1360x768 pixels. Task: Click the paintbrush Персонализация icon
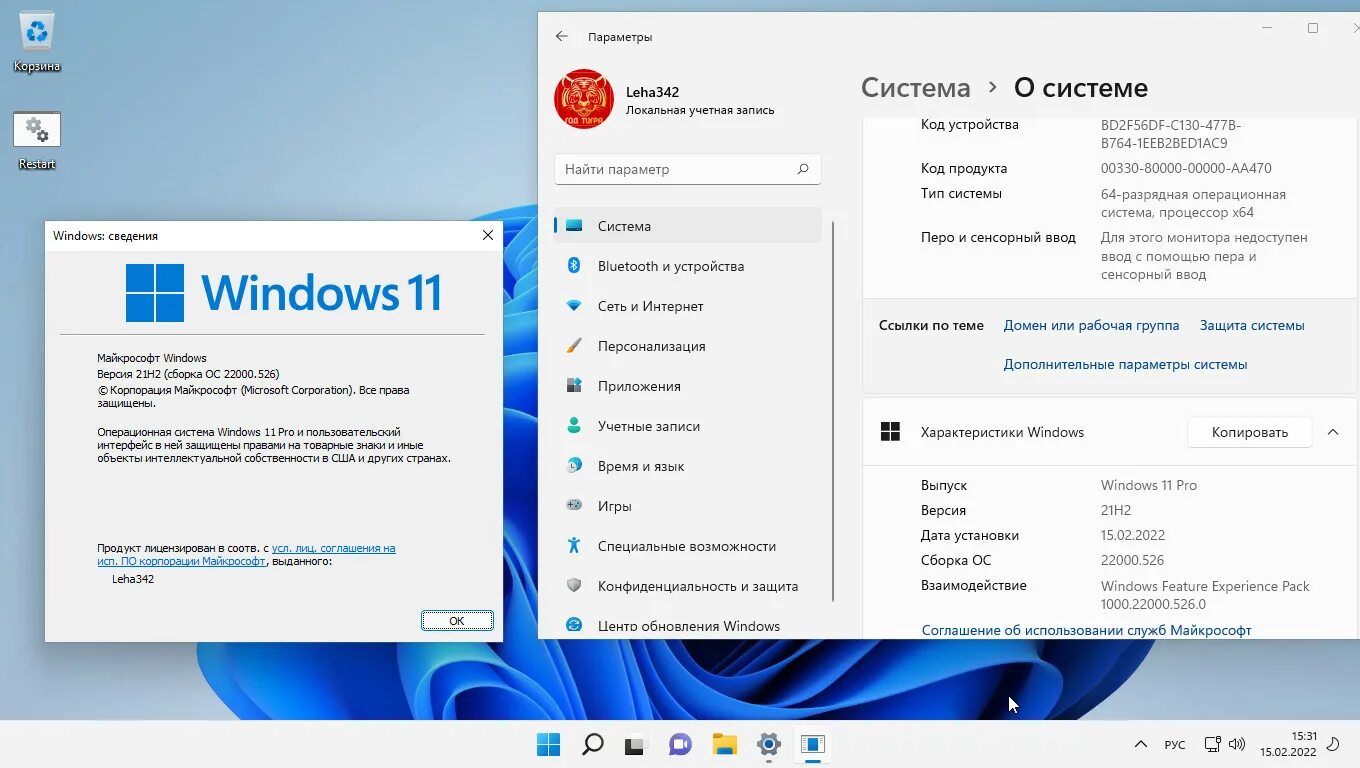pyautogui.click(x=574, y=346)
